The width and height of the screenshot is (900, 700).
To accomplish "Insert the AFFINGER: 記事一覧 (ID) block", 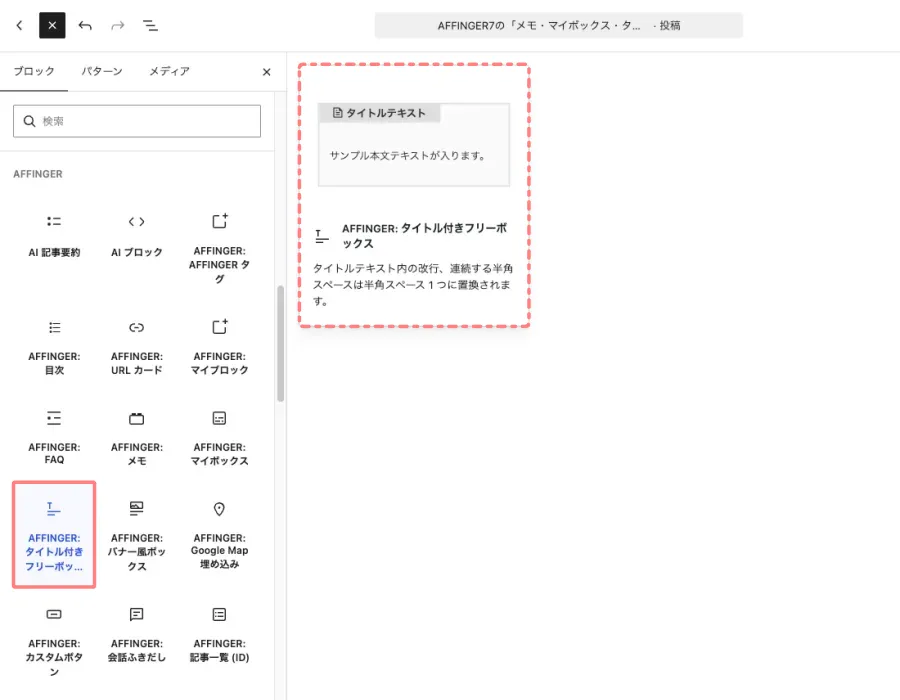I will tap(219, 636).
